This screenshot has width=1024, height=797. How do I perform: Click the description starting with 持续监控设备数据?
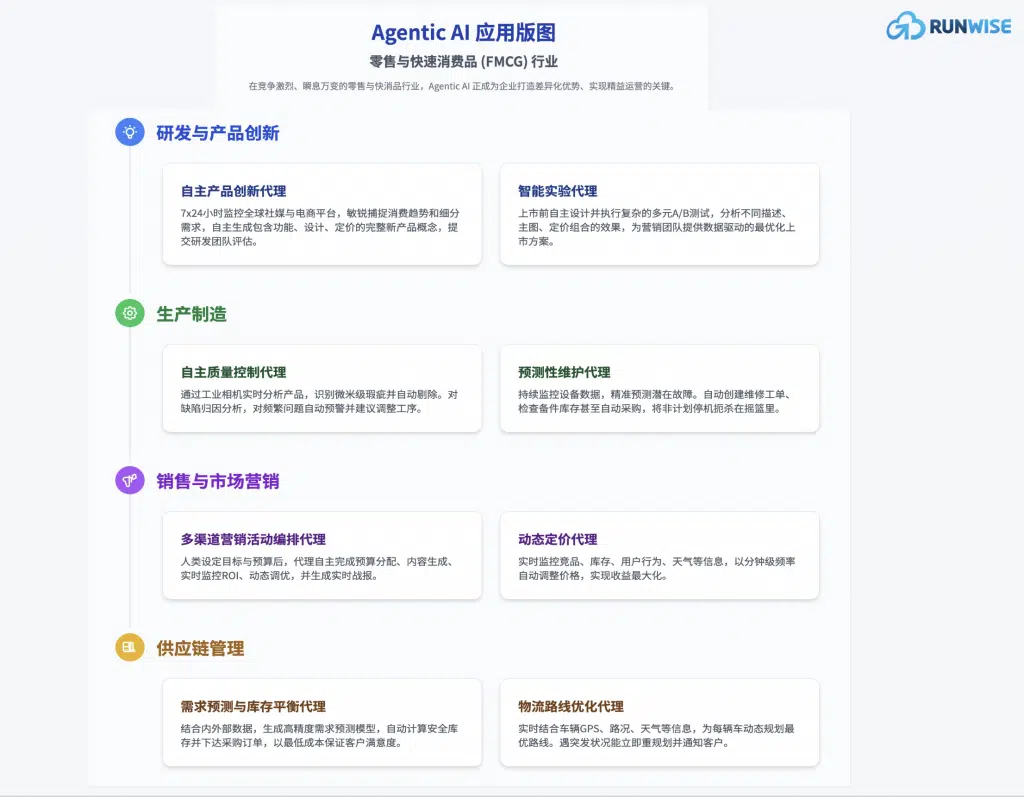point(655,402)
